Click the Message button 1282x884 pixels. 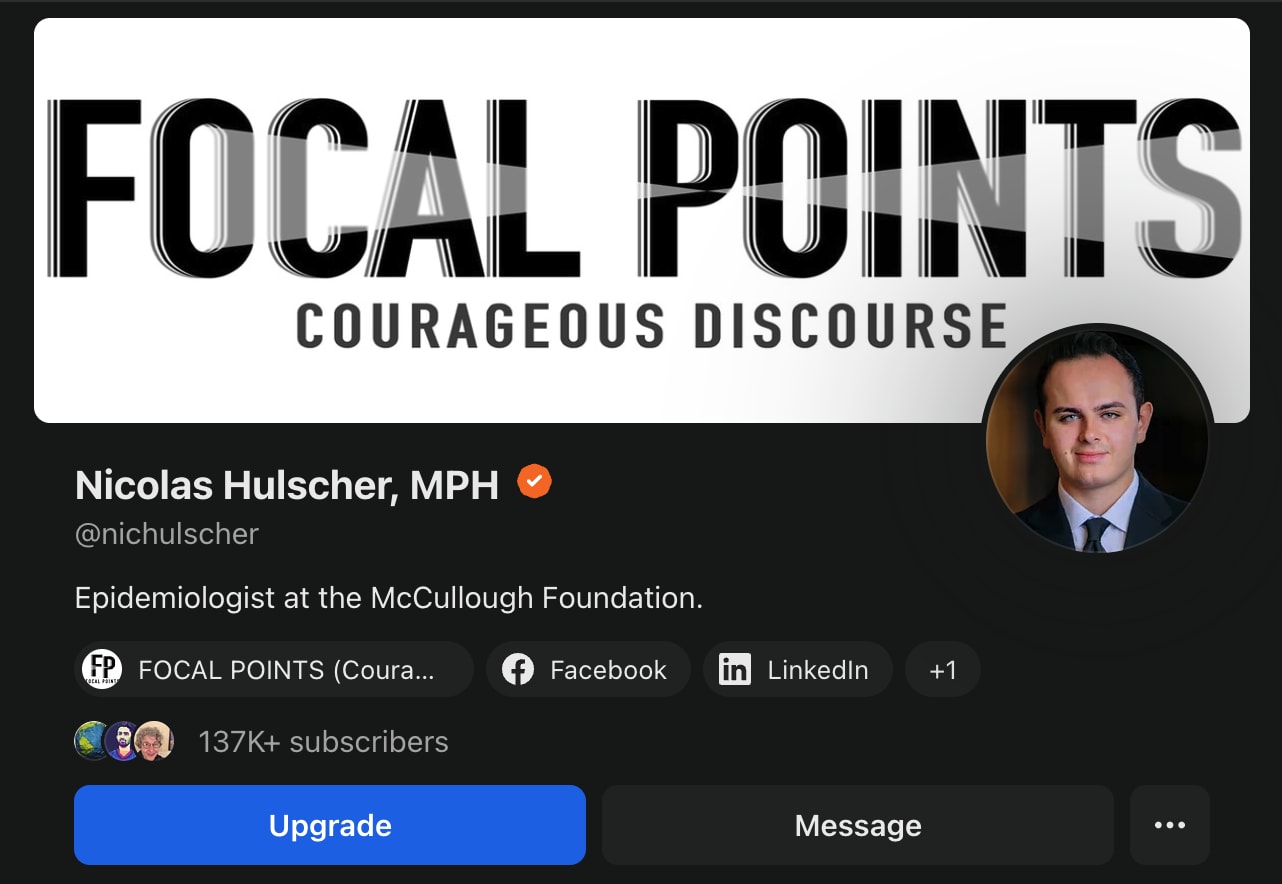pos(858,825)
